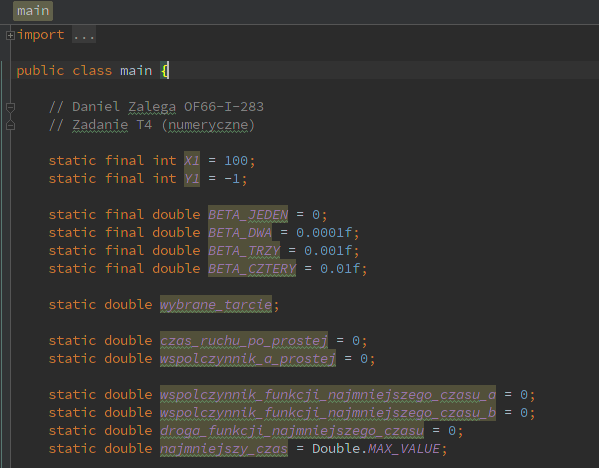Click the BETA_DWA constant
The width and height of the screenshot is (599, 468).
240,233
